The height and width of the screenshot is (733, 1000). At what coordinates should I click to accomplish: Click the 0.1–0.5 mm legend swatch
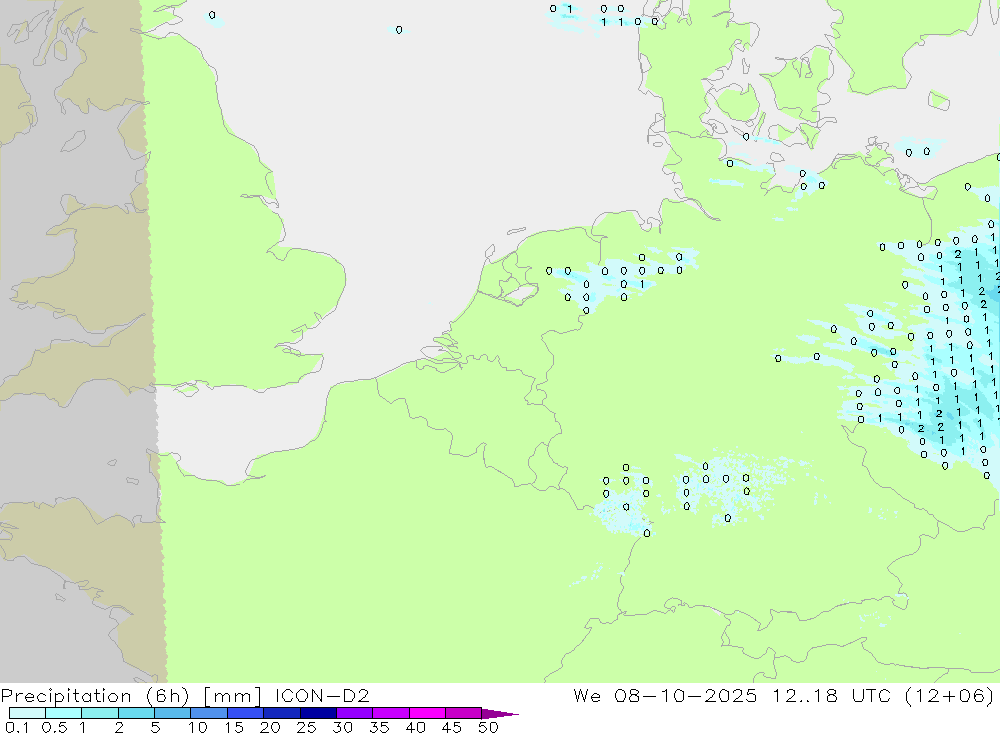(x=27, y=713)
